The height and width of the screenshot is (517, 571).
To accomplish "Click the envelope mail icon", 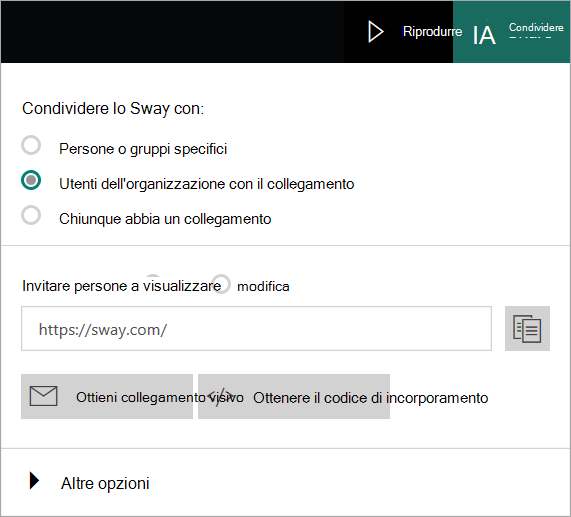I will 43,396.
